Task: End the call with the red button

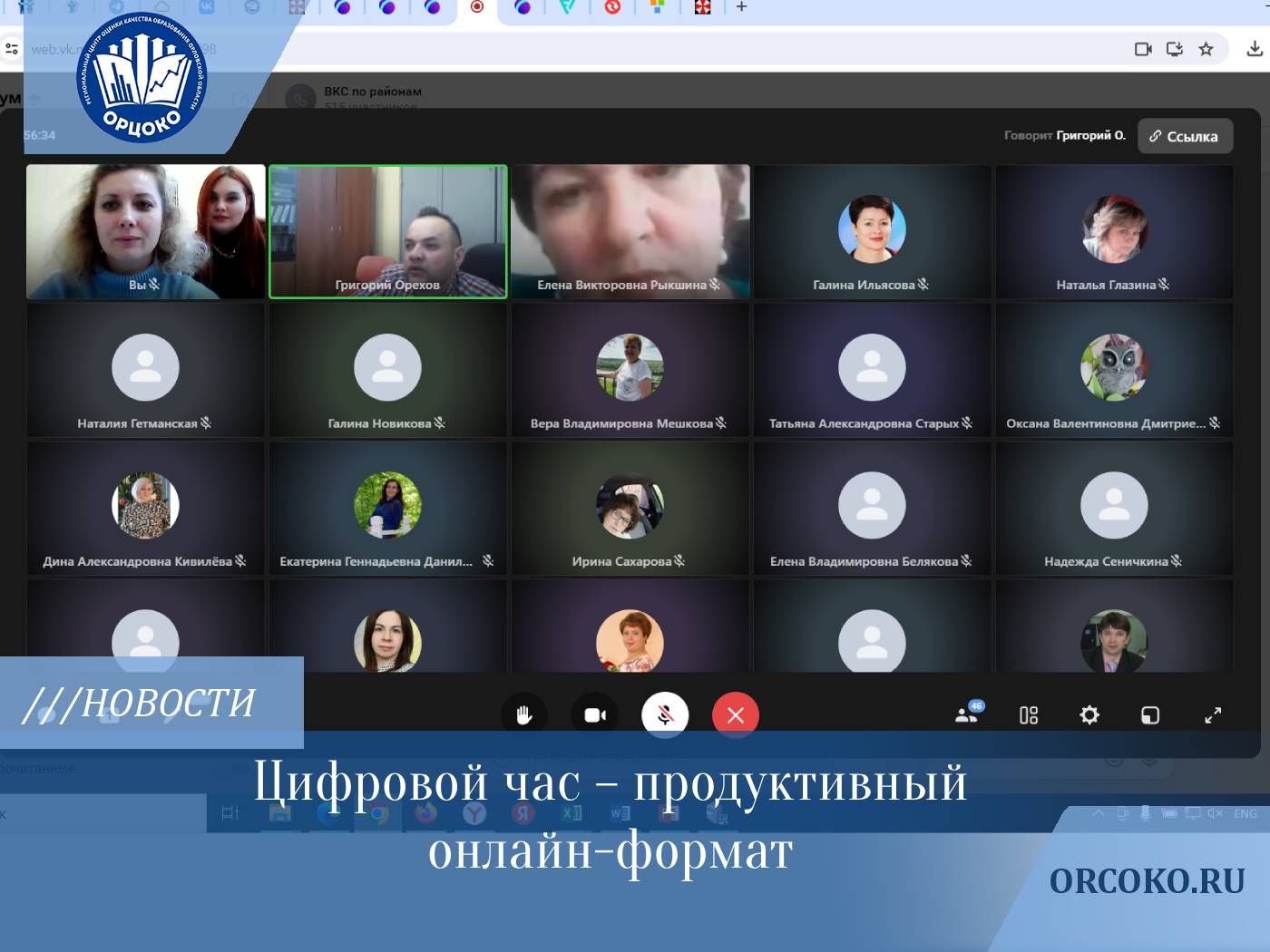Action: [735, 715]
